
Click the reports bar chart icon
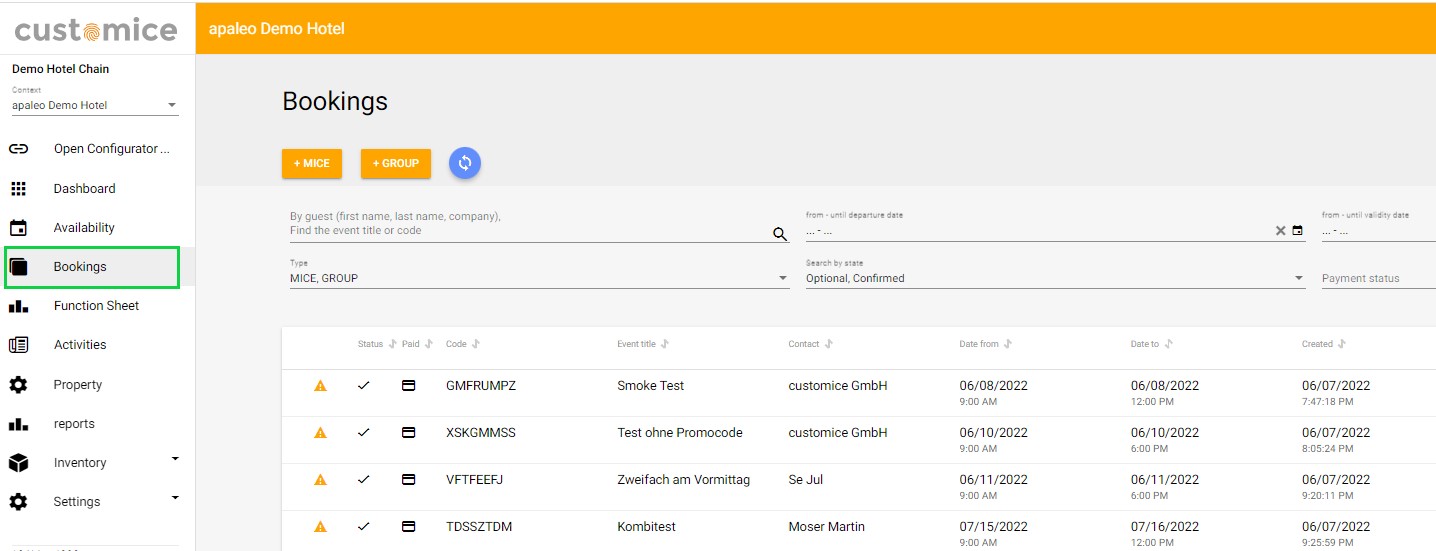tap(18, 424)
